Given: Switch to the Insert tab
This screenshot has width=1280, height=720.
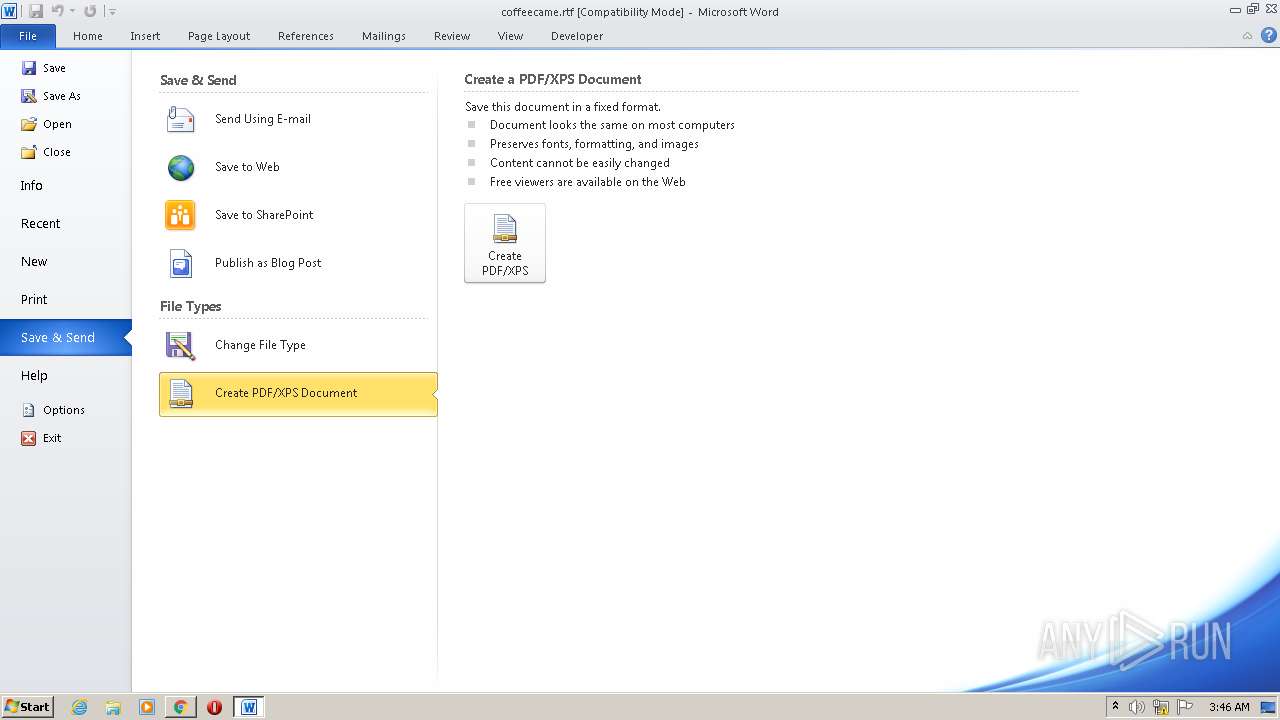Looking at the screenshot, I should point(145,36).
